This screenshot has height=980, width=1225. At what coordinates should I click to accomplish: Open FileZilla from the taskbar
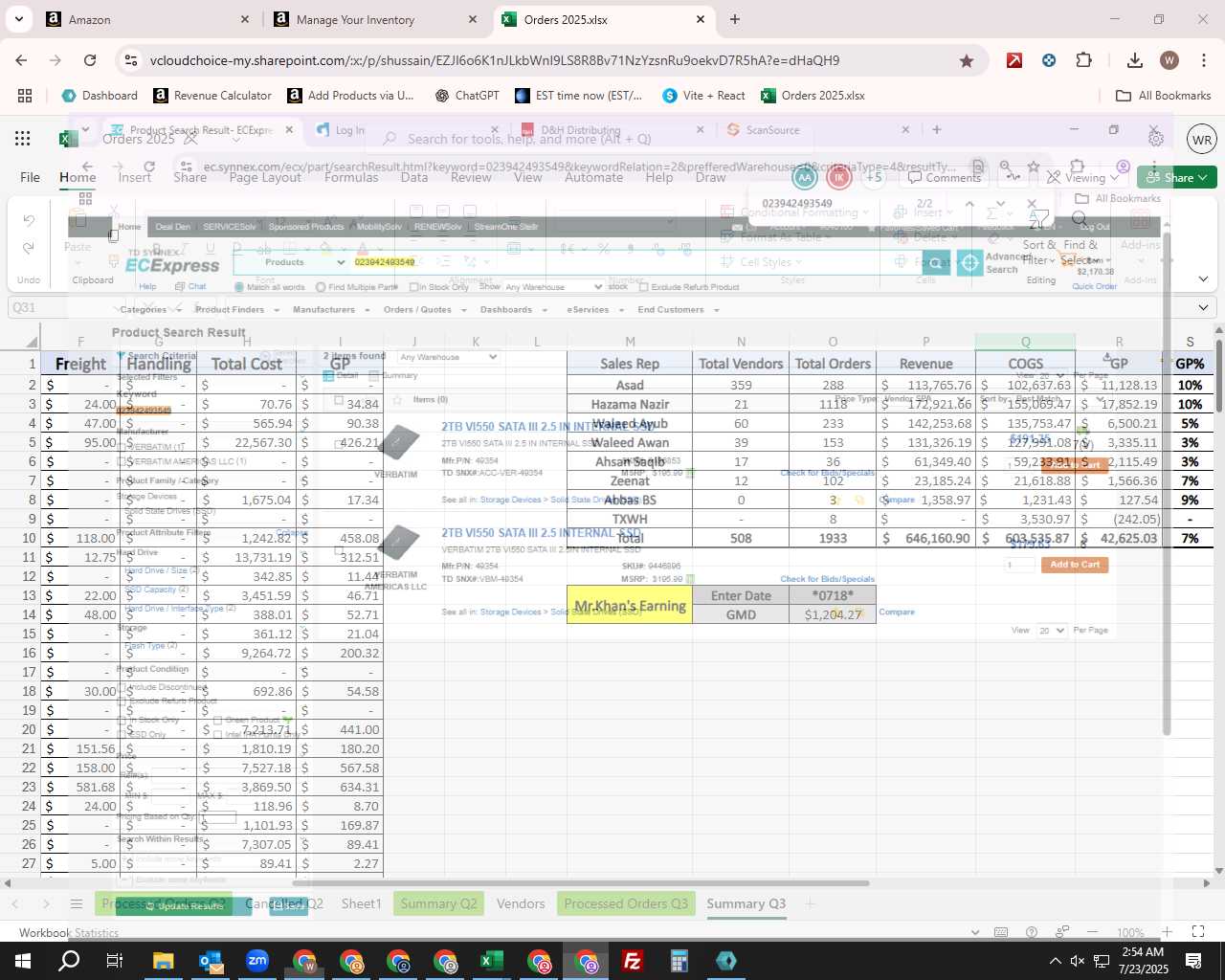pyautogui.click(x=632, y=961)
